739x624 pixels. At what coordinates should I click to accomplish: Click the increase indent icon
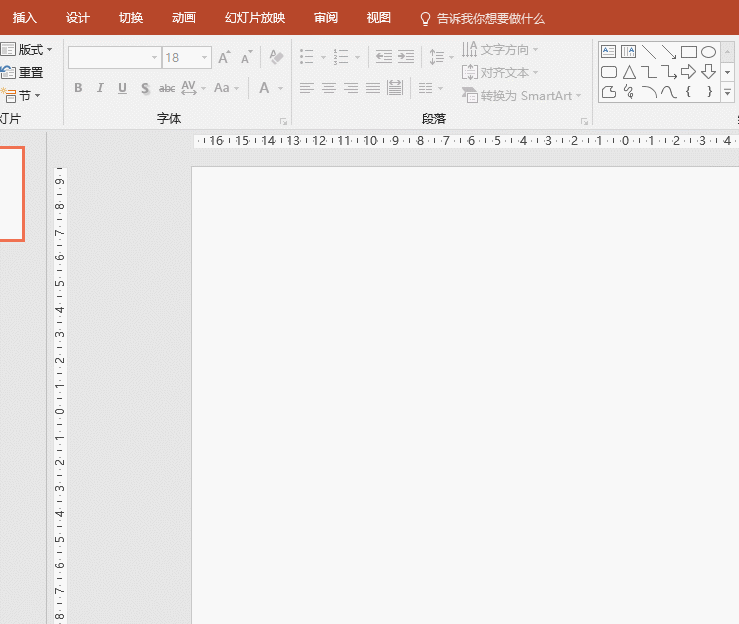406,57
